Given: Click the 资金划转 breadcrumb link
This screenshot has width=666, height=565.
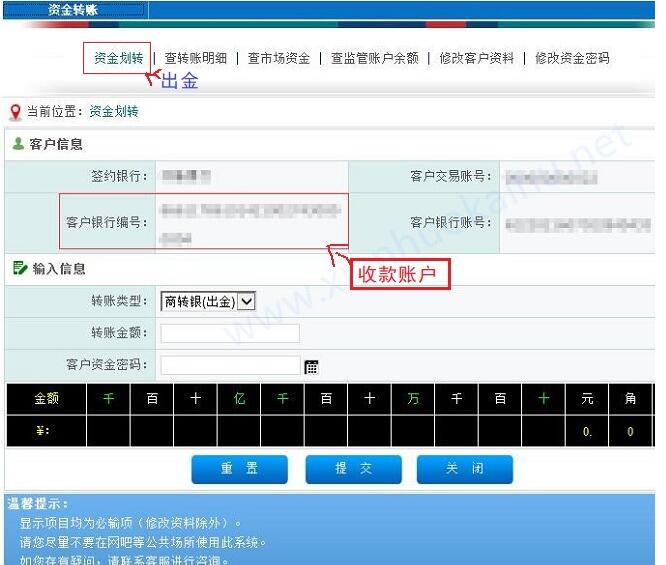Looking at the screenshot, I should click(x=114, y=111).
